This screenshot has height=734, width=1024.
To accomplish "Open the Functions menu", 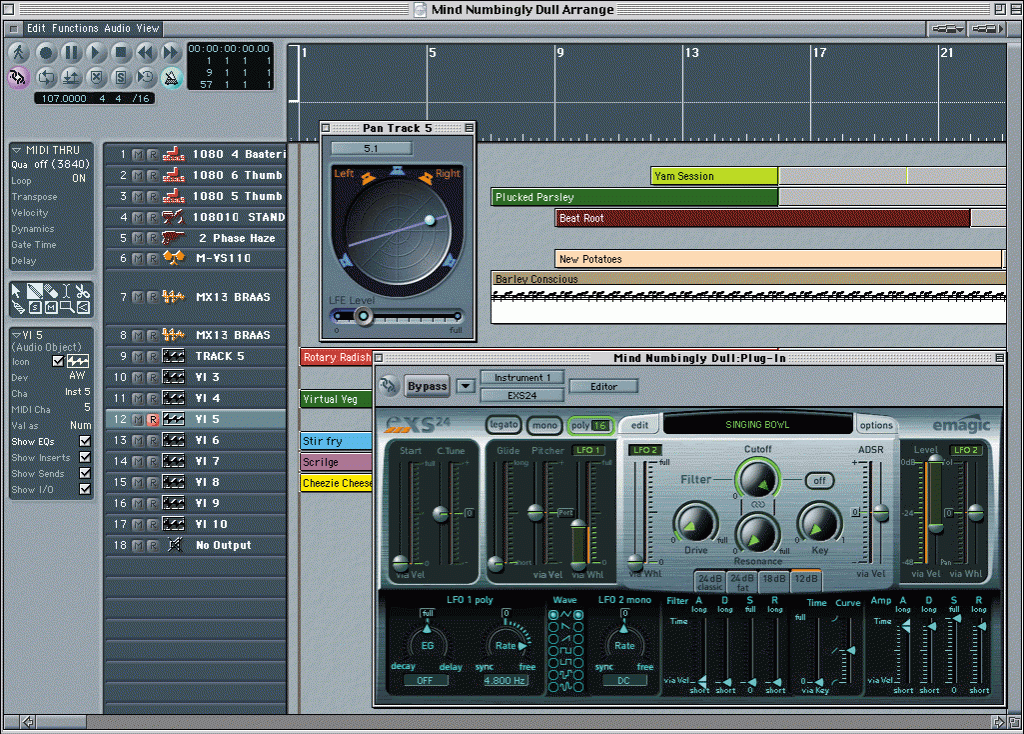I will [75, 29].
